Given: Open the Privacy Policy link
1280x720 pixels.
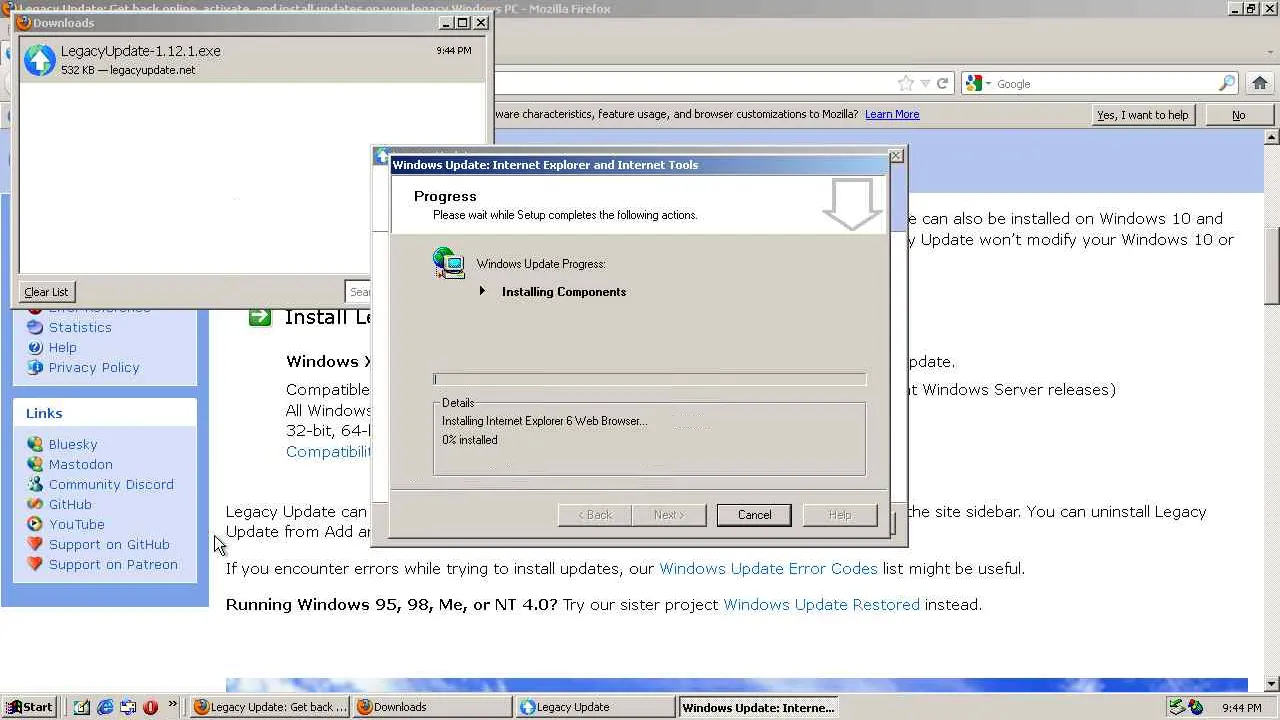Looking at the screenshot, I should (x=94, y=367).
